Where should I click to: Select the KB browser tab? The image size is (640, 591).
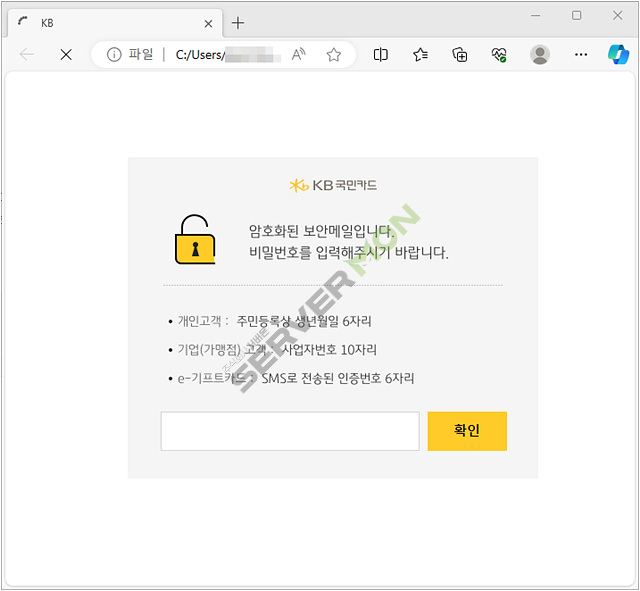coord(115,23)
